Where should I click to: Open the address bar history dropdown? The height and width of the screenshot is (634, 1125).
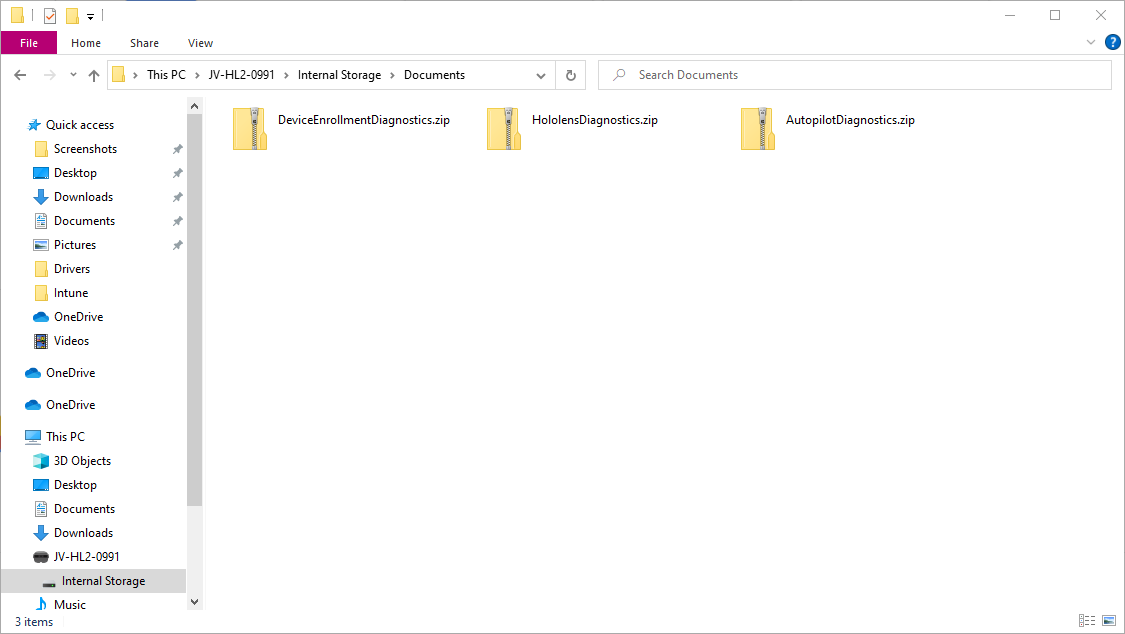pyautogui.click(x=541, y=75)
